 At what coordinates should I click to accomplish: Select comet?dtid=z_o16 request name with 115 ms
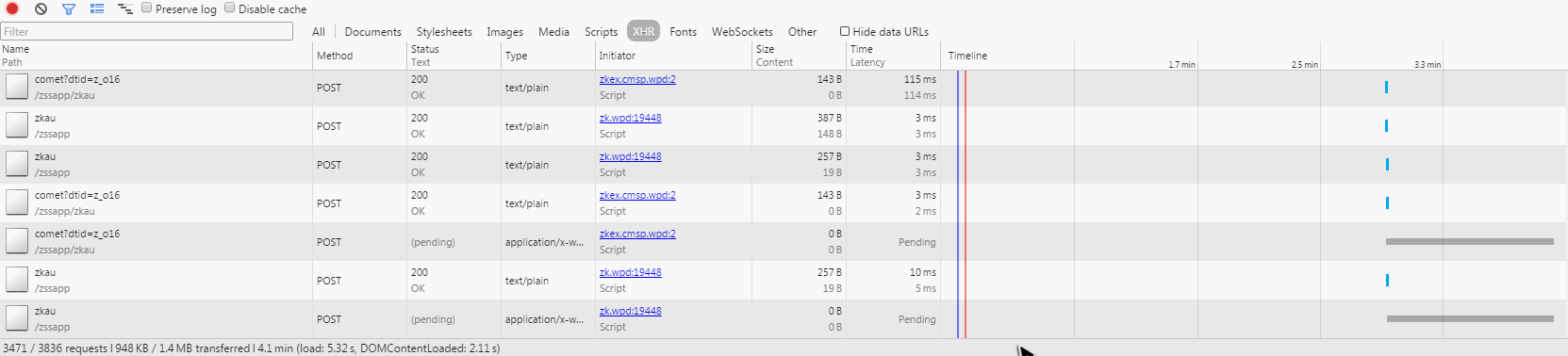[77, 79]
